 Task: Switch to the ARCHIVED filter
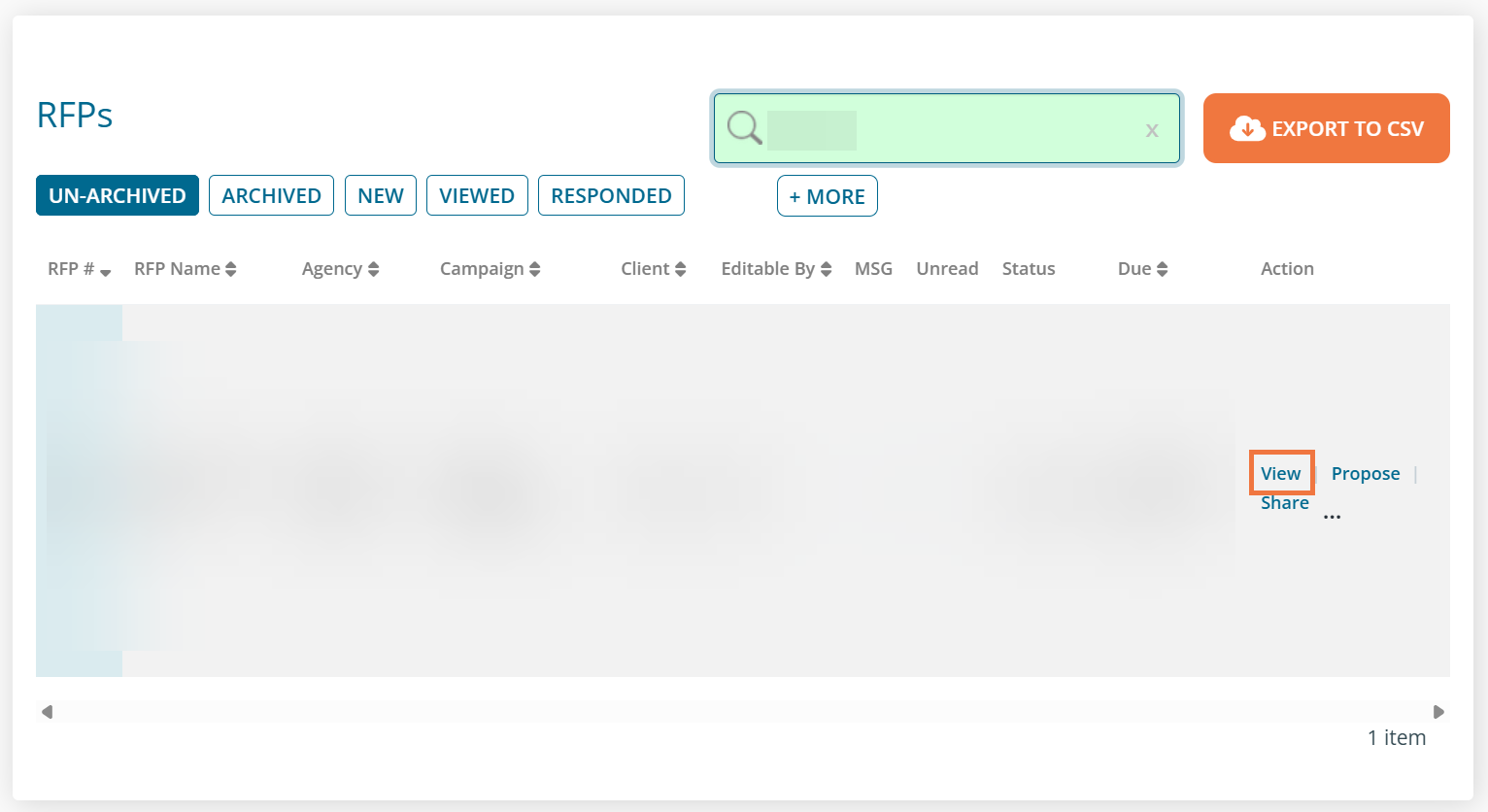point(271,195)
